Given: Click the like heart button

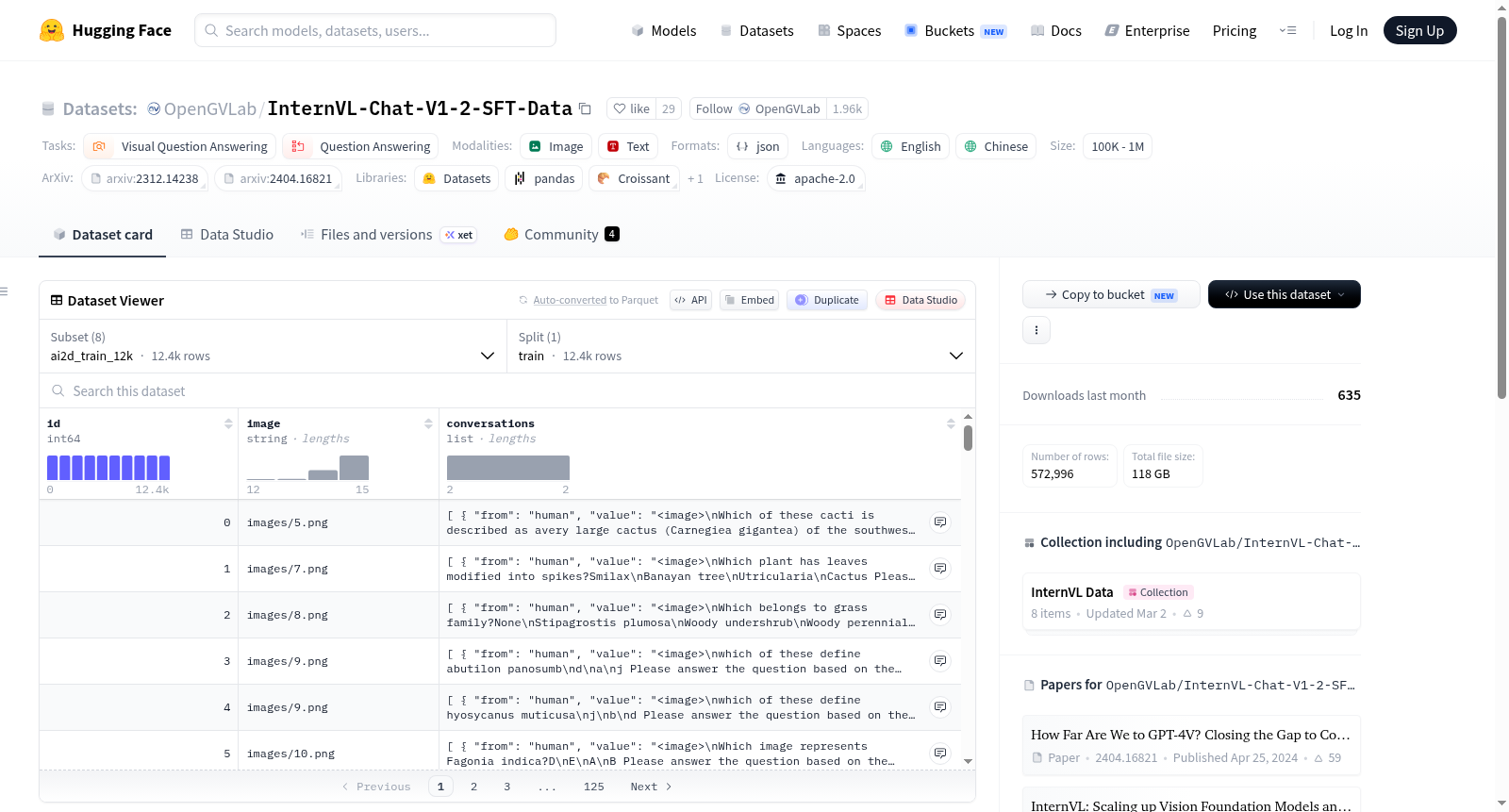Looking at the screenshot, I should pyautogui.click(x=631, y=108).
